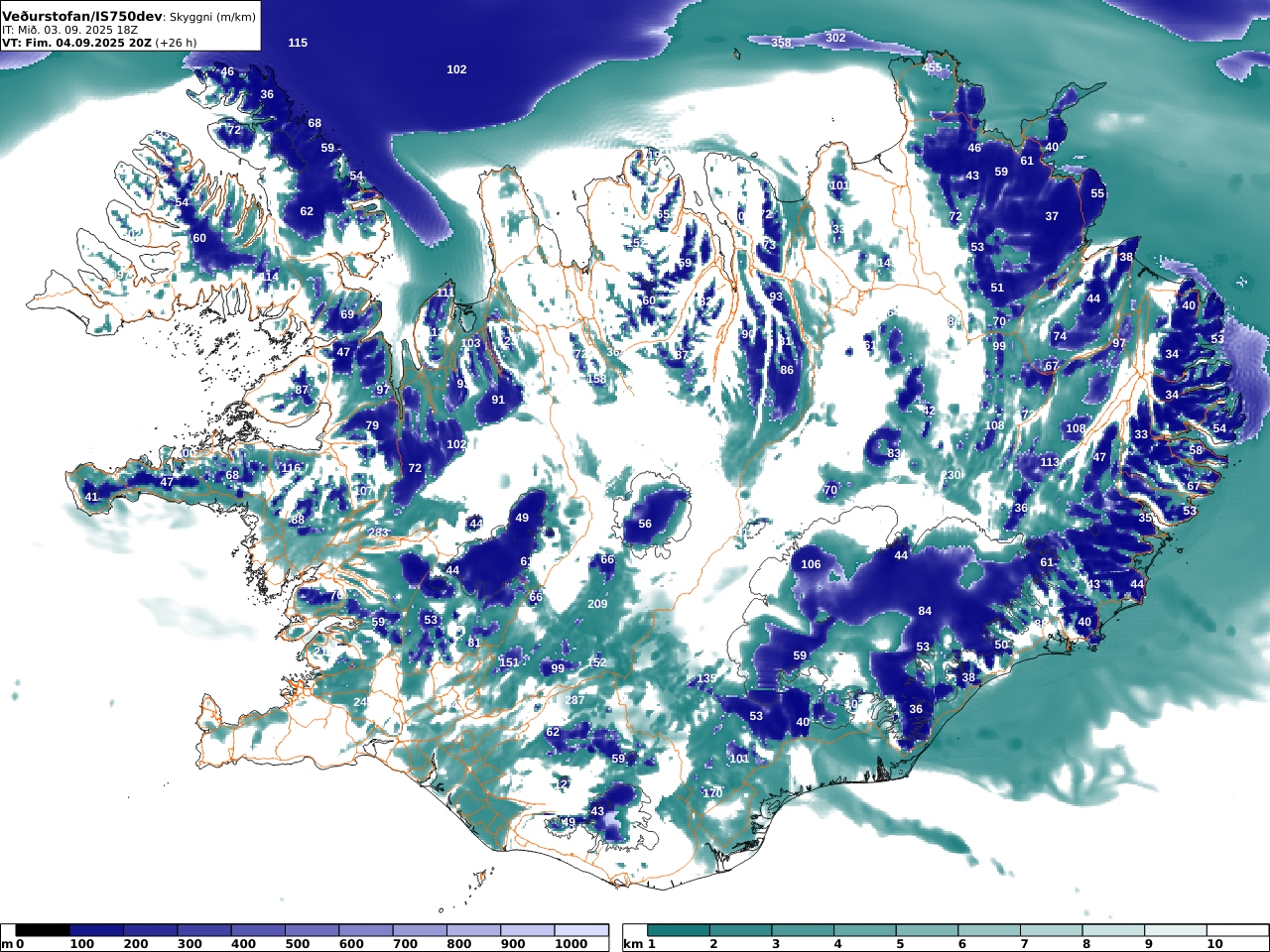Click the dark blue legend swatch between 100 and 200
The height and width of the screenshot is (952, 1270).
coord(96,930)
